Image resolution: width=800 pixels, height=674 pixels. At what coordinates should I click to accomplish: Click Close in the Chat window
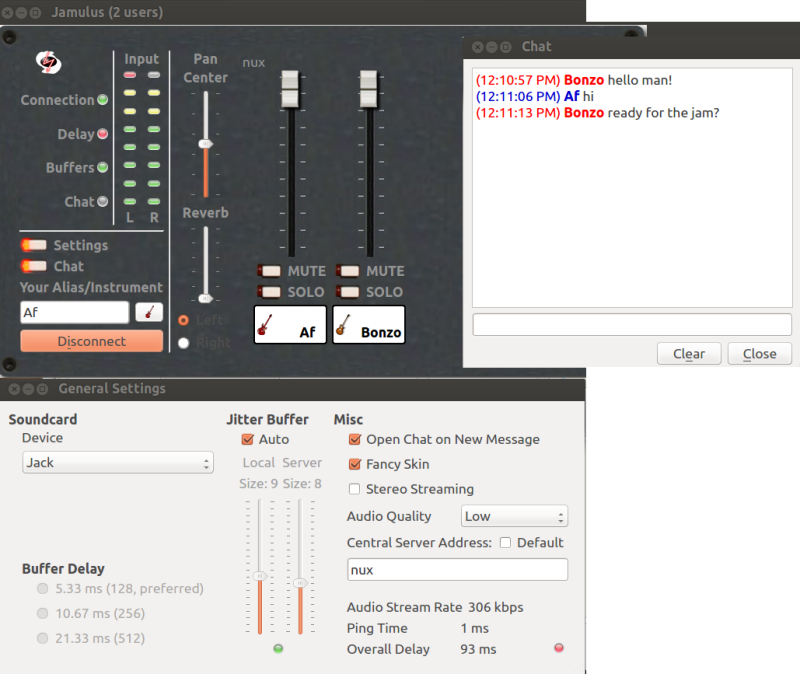coord(760,354)
